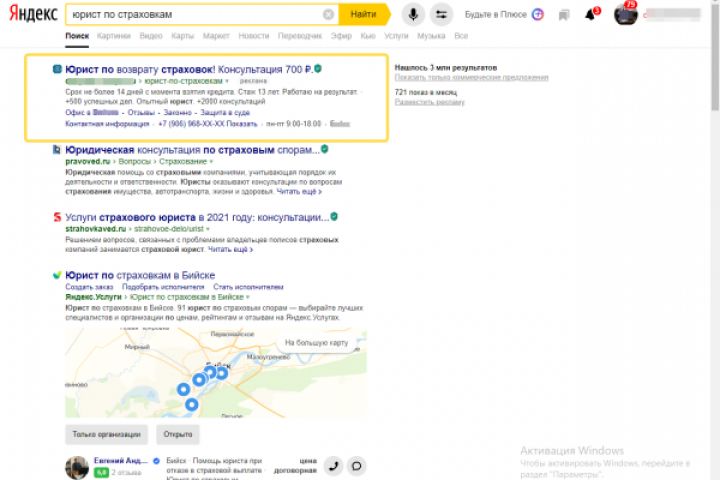The height and width of the screenshot is (480, 720).
Task: Open Юридическая консультация по страховым спорам result
Action: click(x=192, y=150)
